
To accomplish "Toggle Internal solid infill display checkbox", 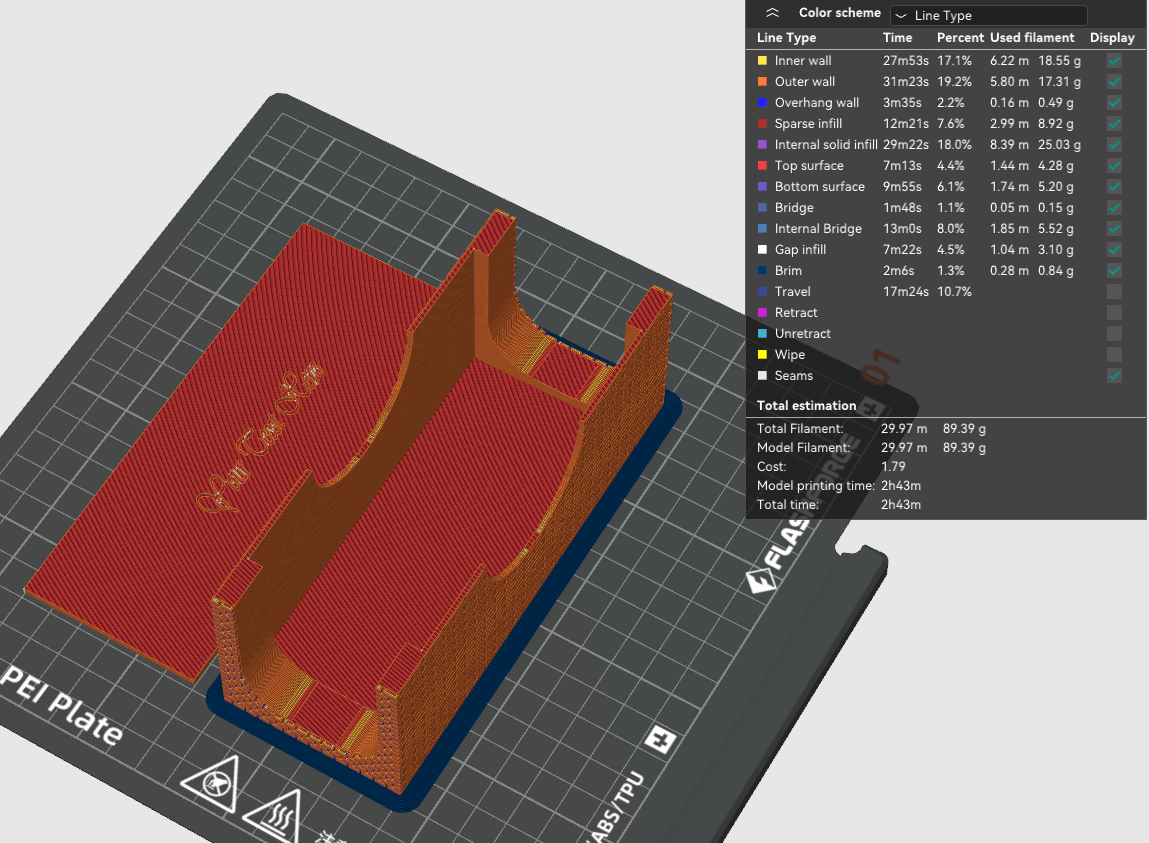I will click(1114, 144).
